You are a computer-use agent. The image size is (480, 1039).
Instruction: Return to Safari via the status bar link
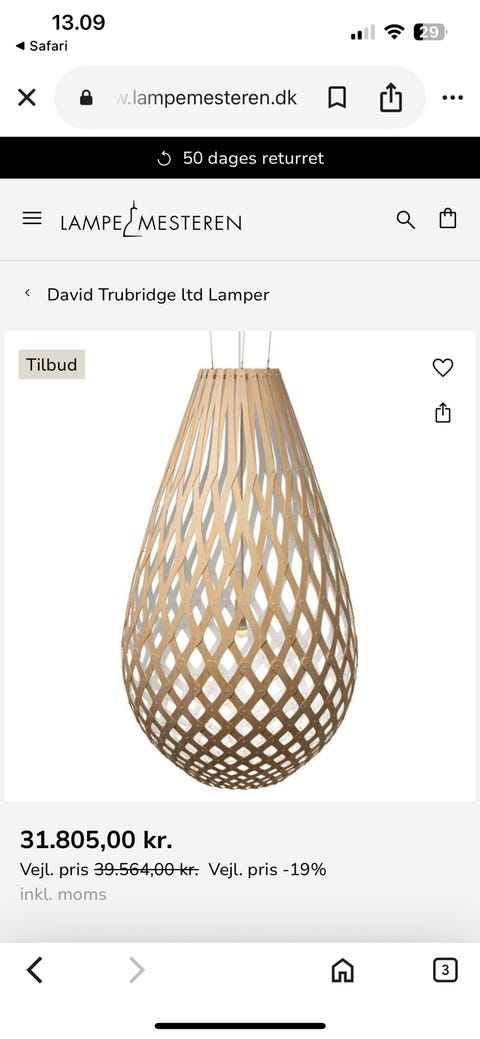(x=41, y=46)
